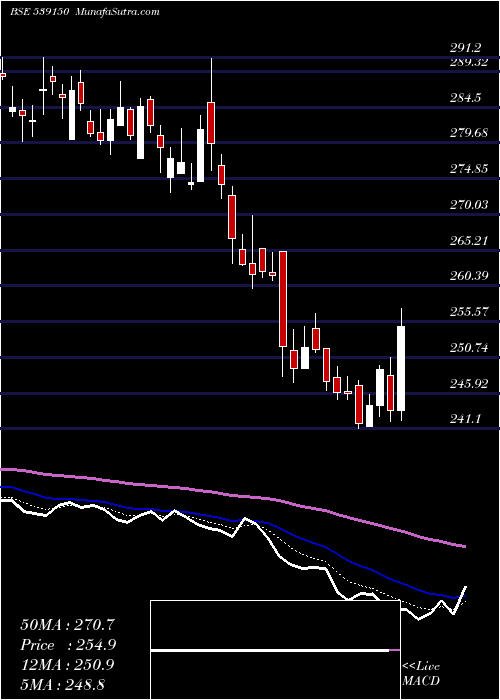Click the 291.2 price axis label
This screenshot has width=500, height=700.
[466, 48]
